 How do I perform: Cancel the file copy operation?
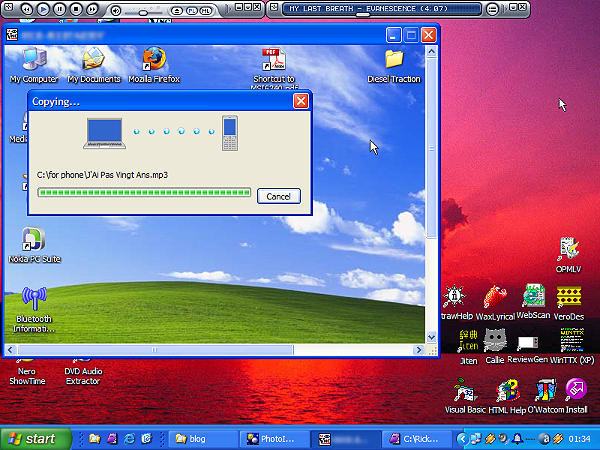(279, 196)
